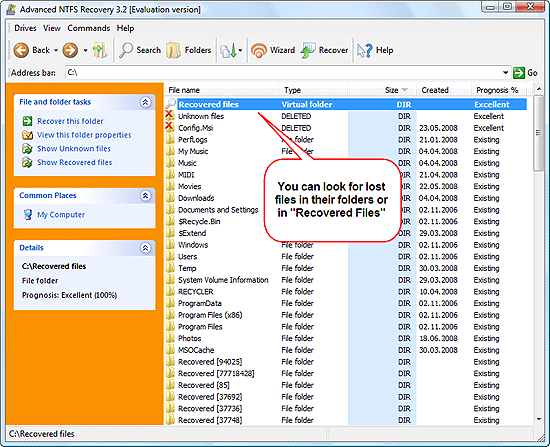This screenshot has height=447, width=550.
Task: Sort by the Size column header
Action: coord(382,90)
